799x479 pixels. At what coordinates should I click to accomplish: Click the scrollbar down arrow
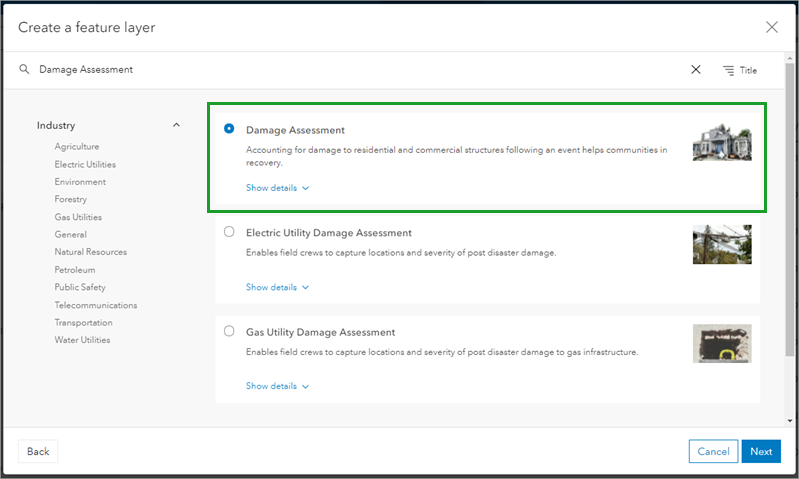click(789, 421)
